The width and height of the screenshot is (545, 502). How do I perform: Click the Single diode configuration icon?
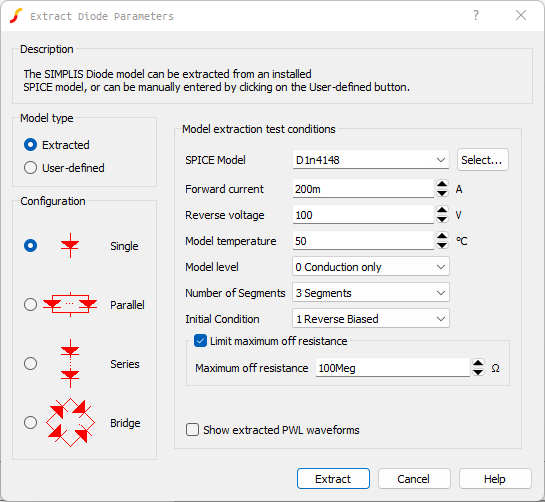[70, 245]
